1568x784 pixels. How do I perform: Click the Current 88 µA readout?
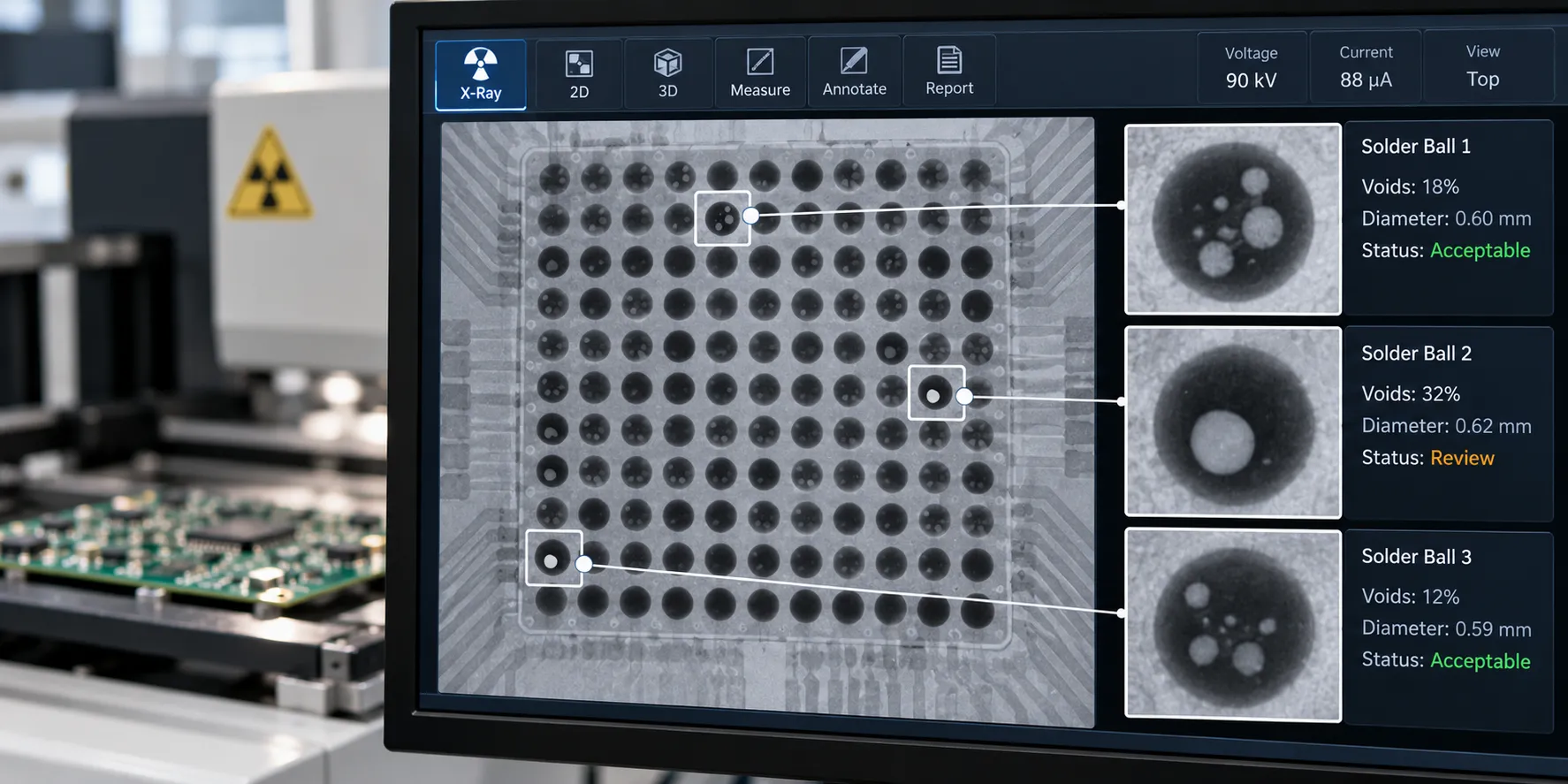click(x=1366, y=66)
